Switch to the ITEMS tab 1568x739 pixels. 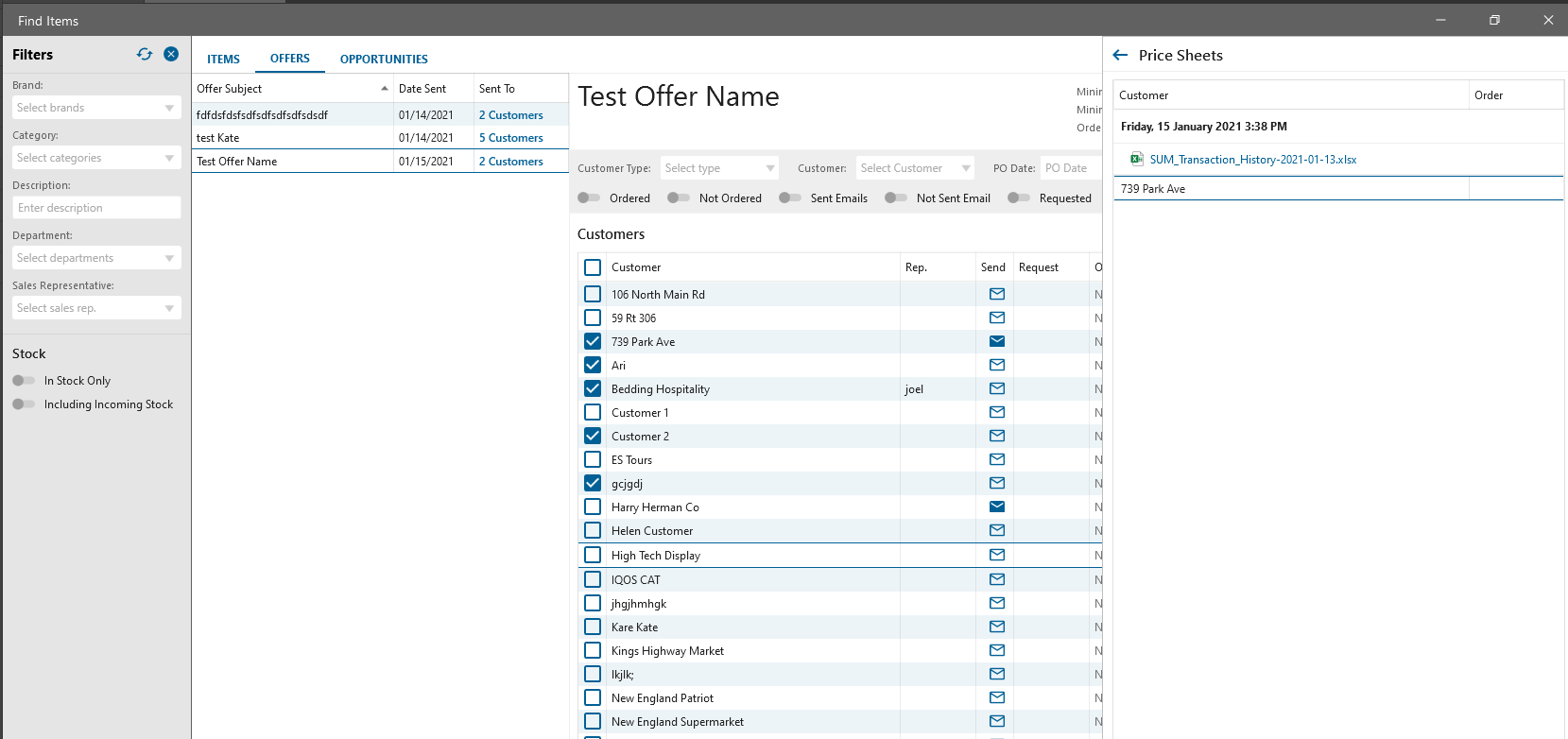point(223,59)
